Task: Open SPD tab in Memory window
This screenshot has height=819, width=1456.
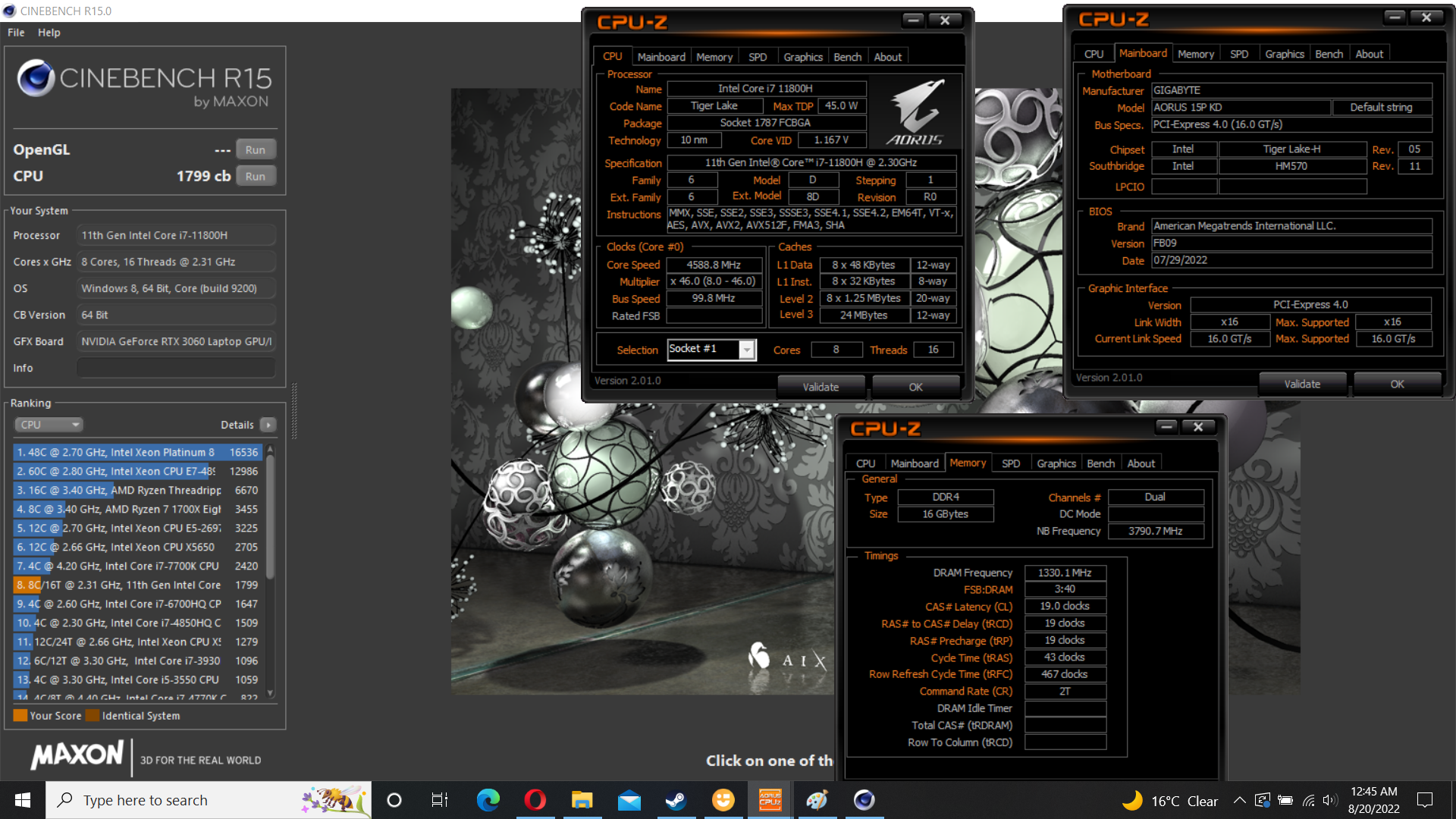Action: click(x=1011, y=463)
